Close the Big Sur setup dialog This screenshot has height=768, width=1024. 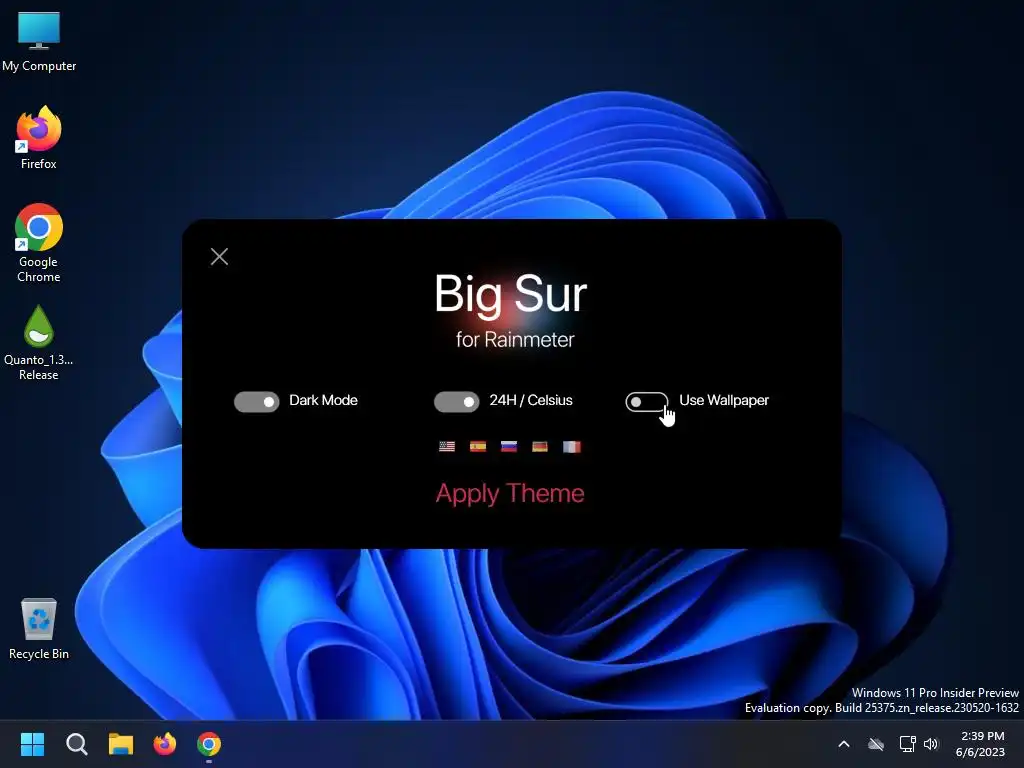(219, 257)
